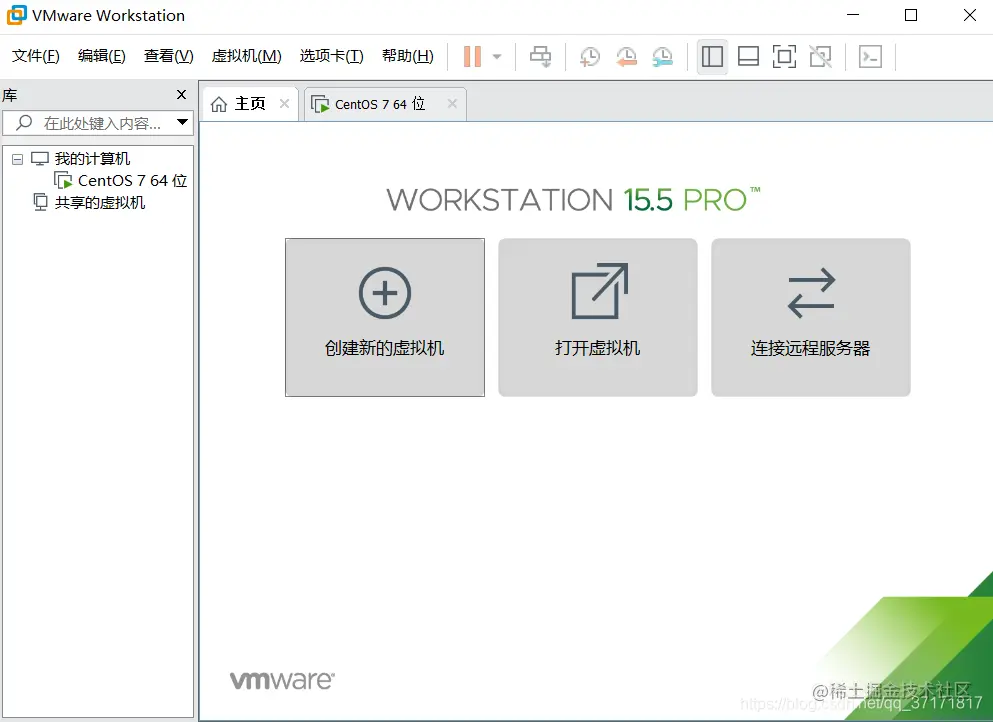Click the vmware logo at bottom

(x=282, y=680)
